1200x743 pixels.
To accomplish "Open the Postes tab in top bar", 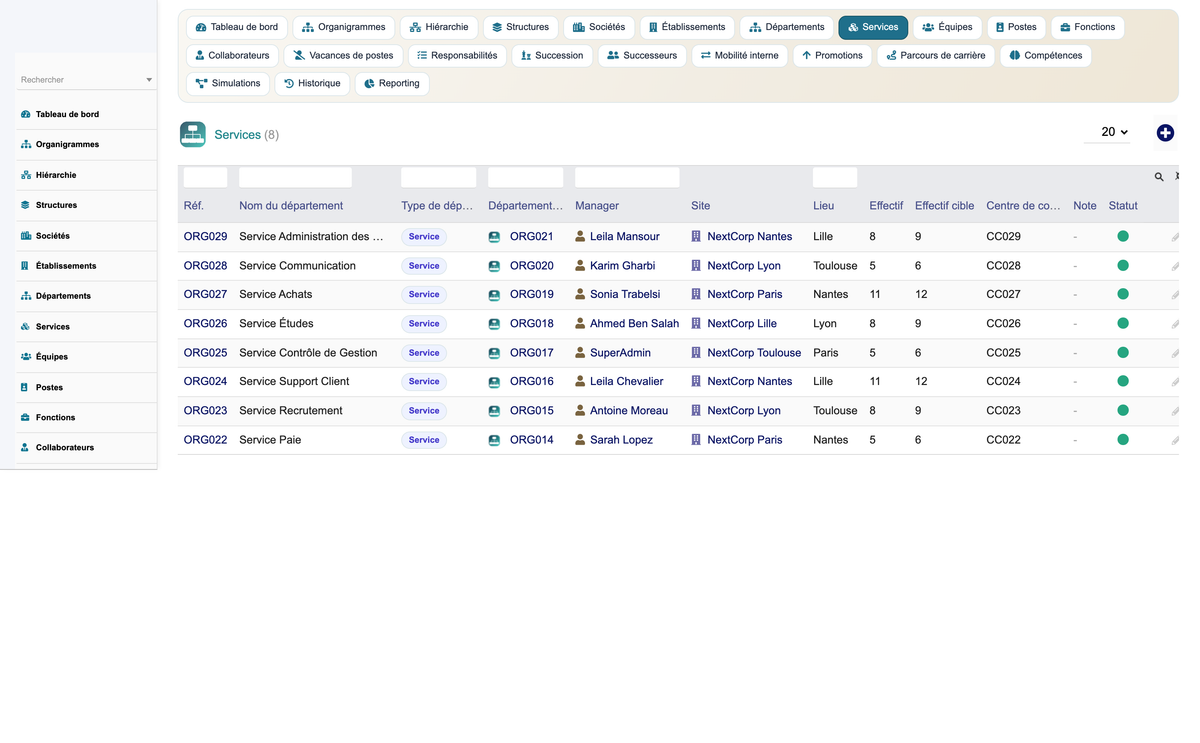I will tap(1016, 27).
